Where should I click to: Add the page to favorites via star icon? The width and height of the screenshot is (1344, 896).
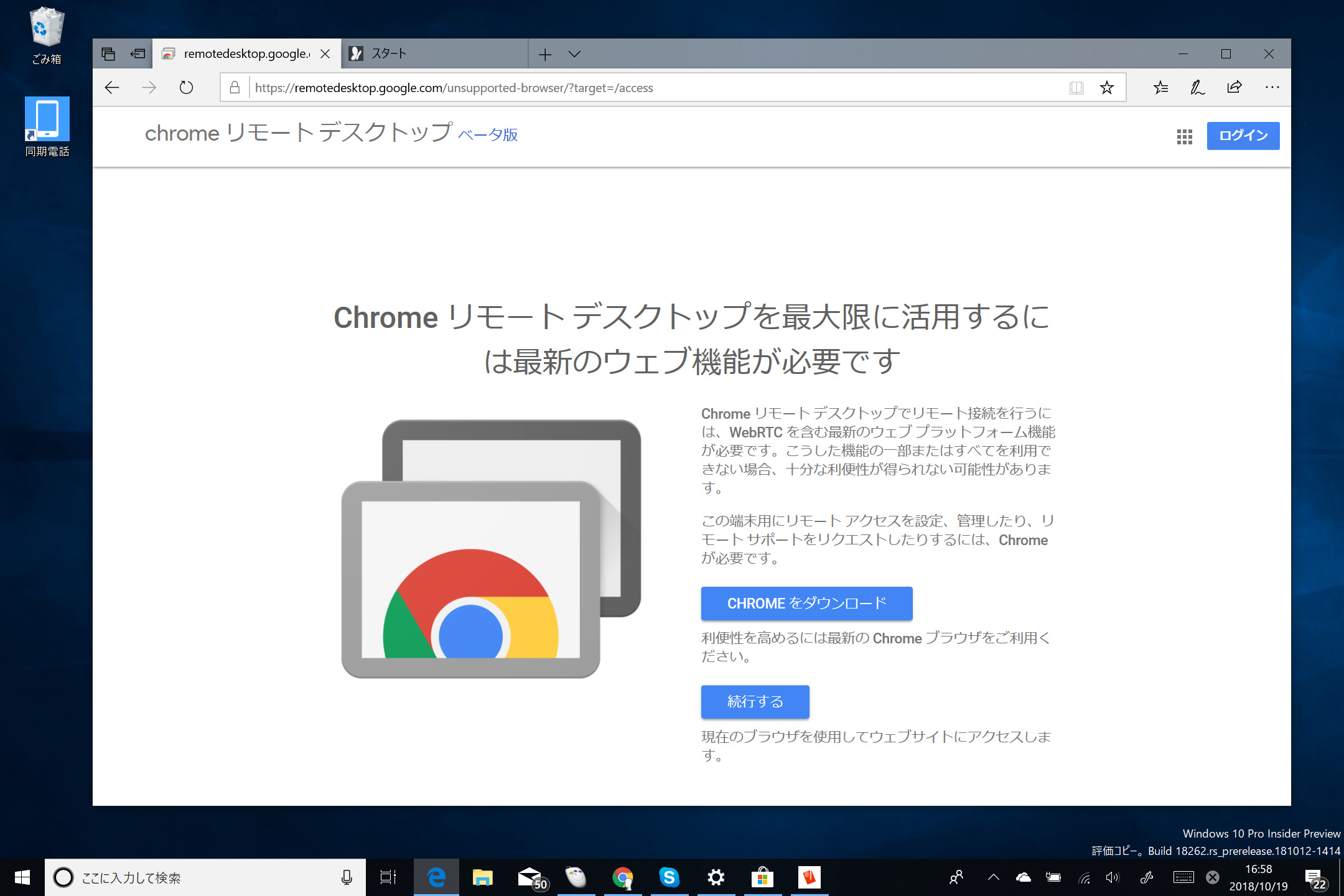point(1107,87)
